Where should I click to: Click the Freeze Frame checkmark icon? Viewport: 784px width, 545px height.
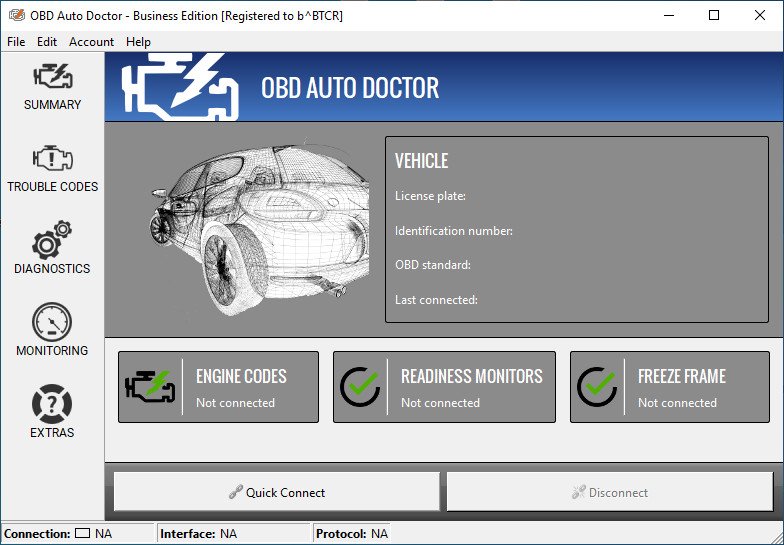click(597, 386)
